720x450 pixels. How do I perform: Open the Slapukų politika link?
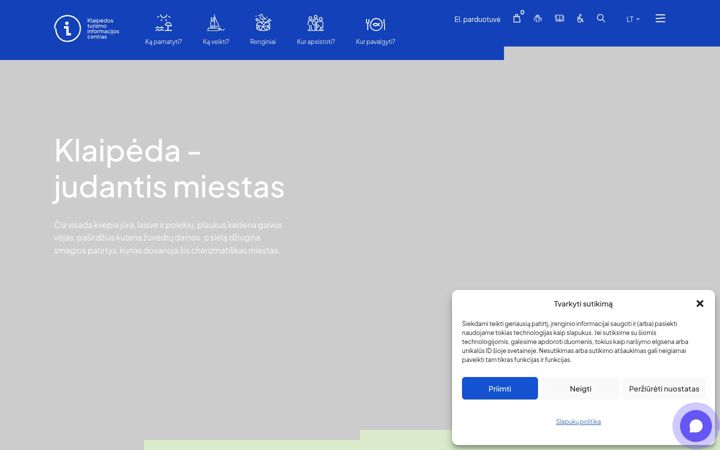tap(578, 422)
